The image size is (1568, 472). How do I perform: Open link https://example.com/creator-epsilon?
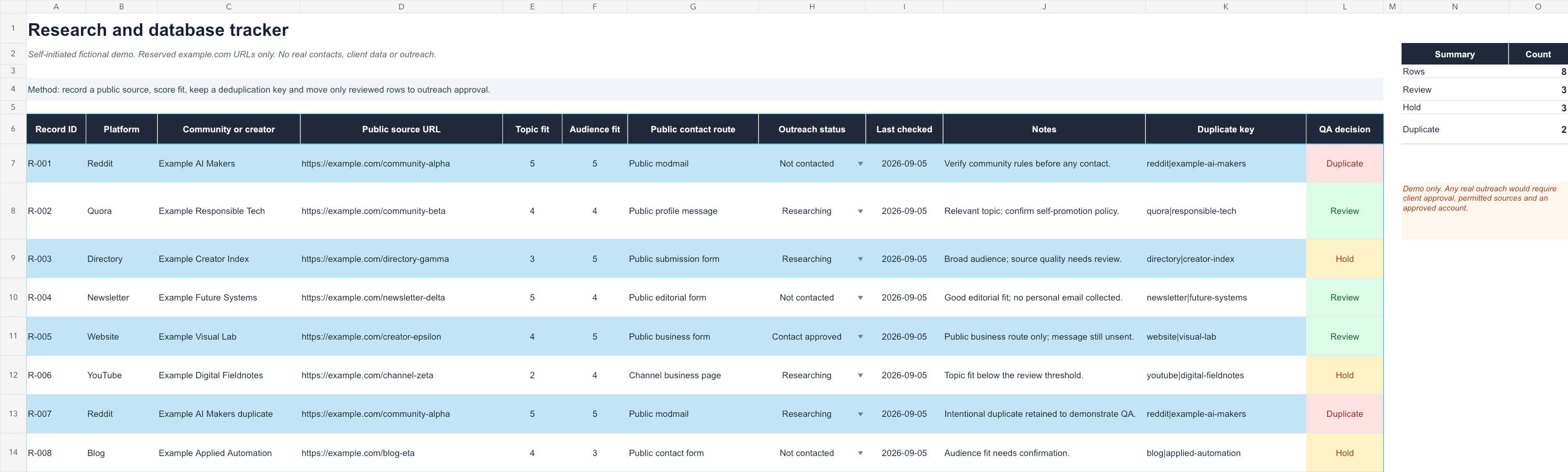click(x=371, y=337)
